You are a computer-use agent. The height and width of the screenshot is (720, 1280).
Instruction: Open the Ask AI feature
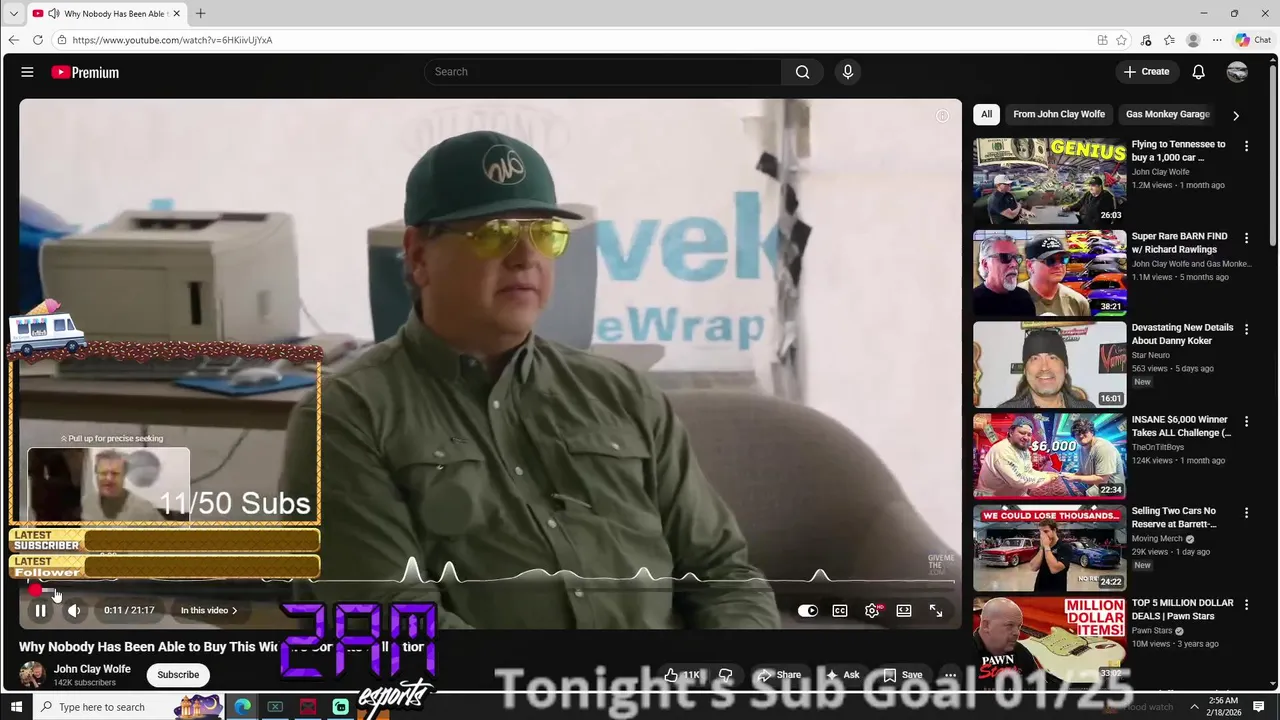coord(842,675)
